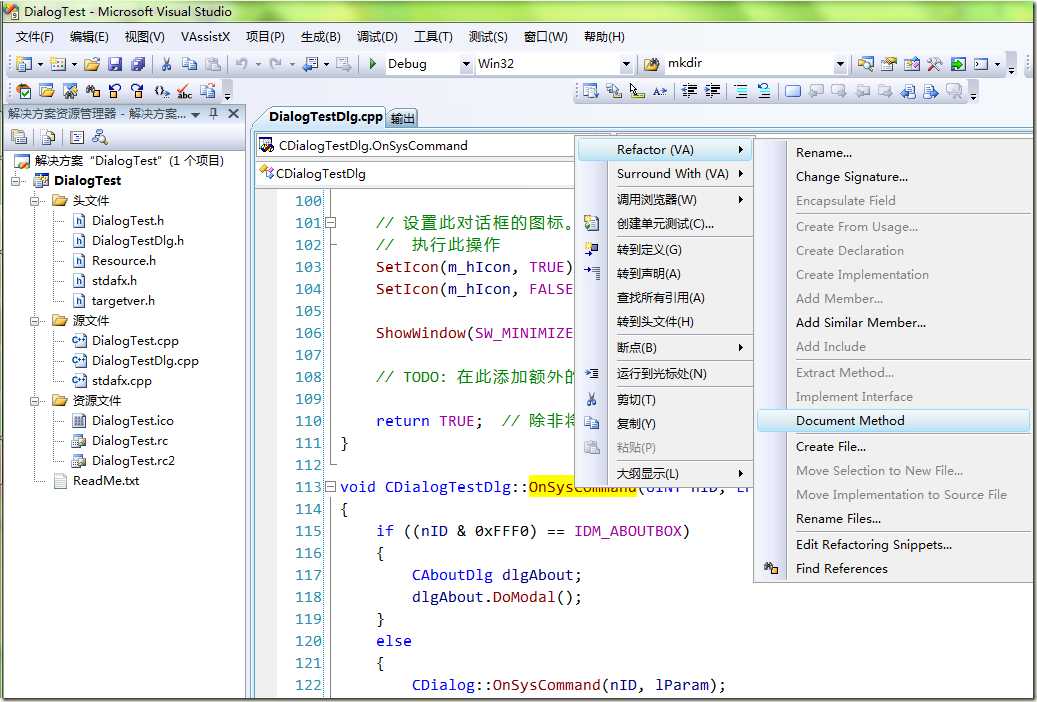Select DialogTest.rc2 resource file
This screenshot has height=702, width=1037.
(x=133, y=461)
